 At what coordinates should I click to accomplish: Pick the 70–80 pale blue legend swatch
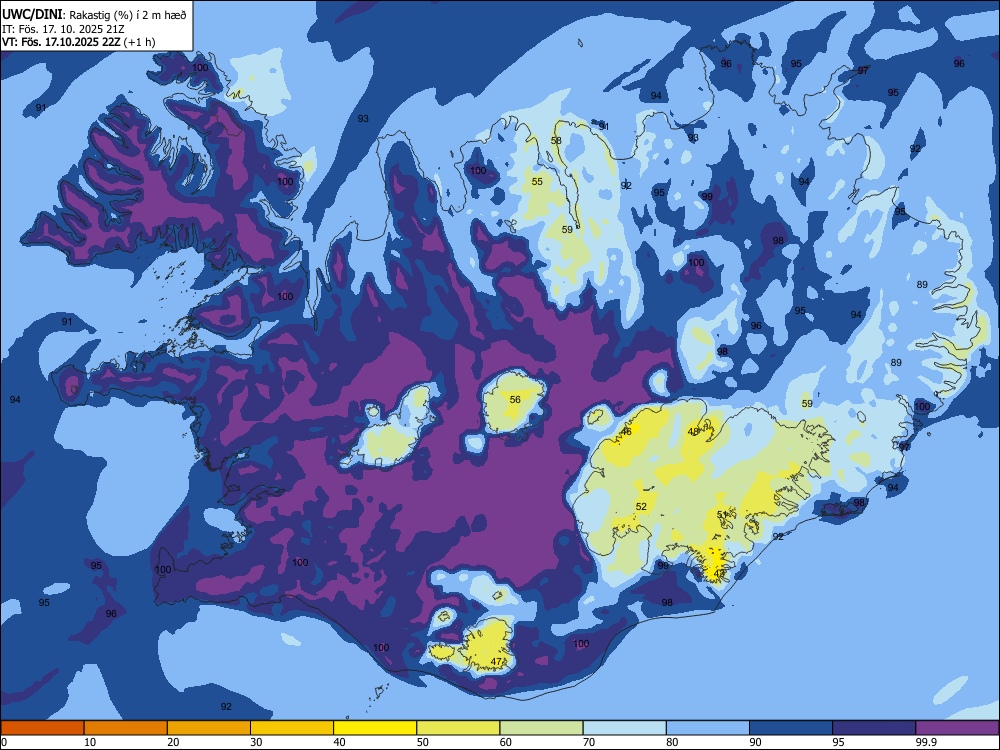624,728
